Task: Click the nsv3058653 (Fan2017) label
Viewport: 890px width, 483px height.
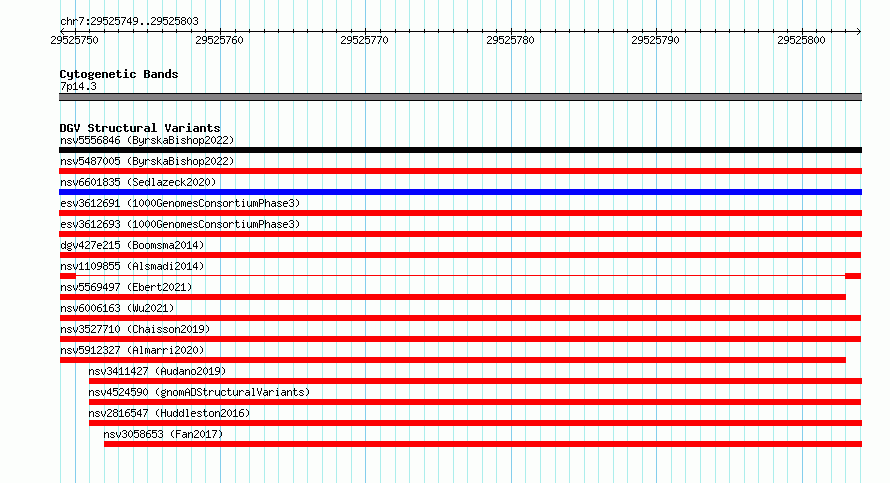Action: [x=163, y=434]
